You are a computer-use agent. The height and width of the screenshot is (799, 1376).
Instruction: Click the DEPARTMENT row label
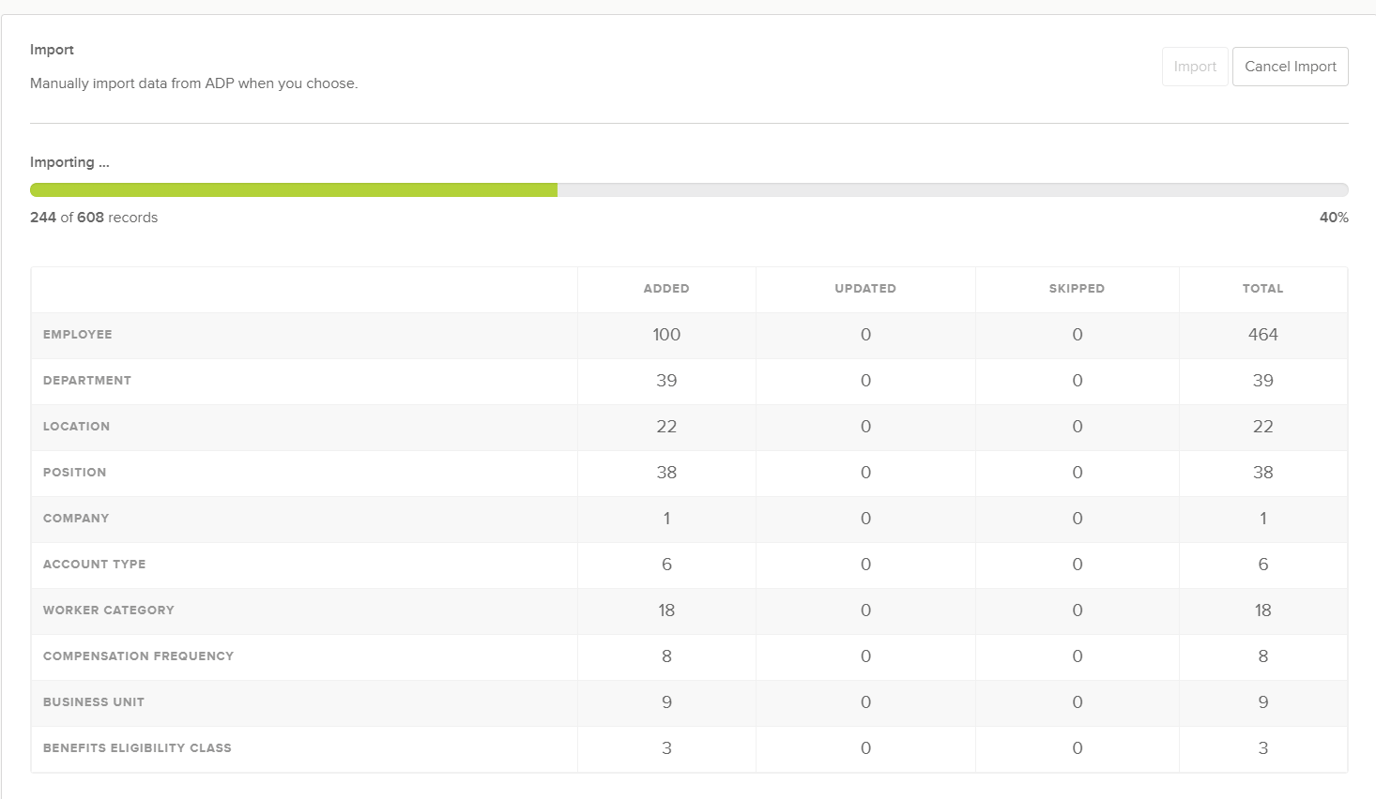tap(87, 380)
